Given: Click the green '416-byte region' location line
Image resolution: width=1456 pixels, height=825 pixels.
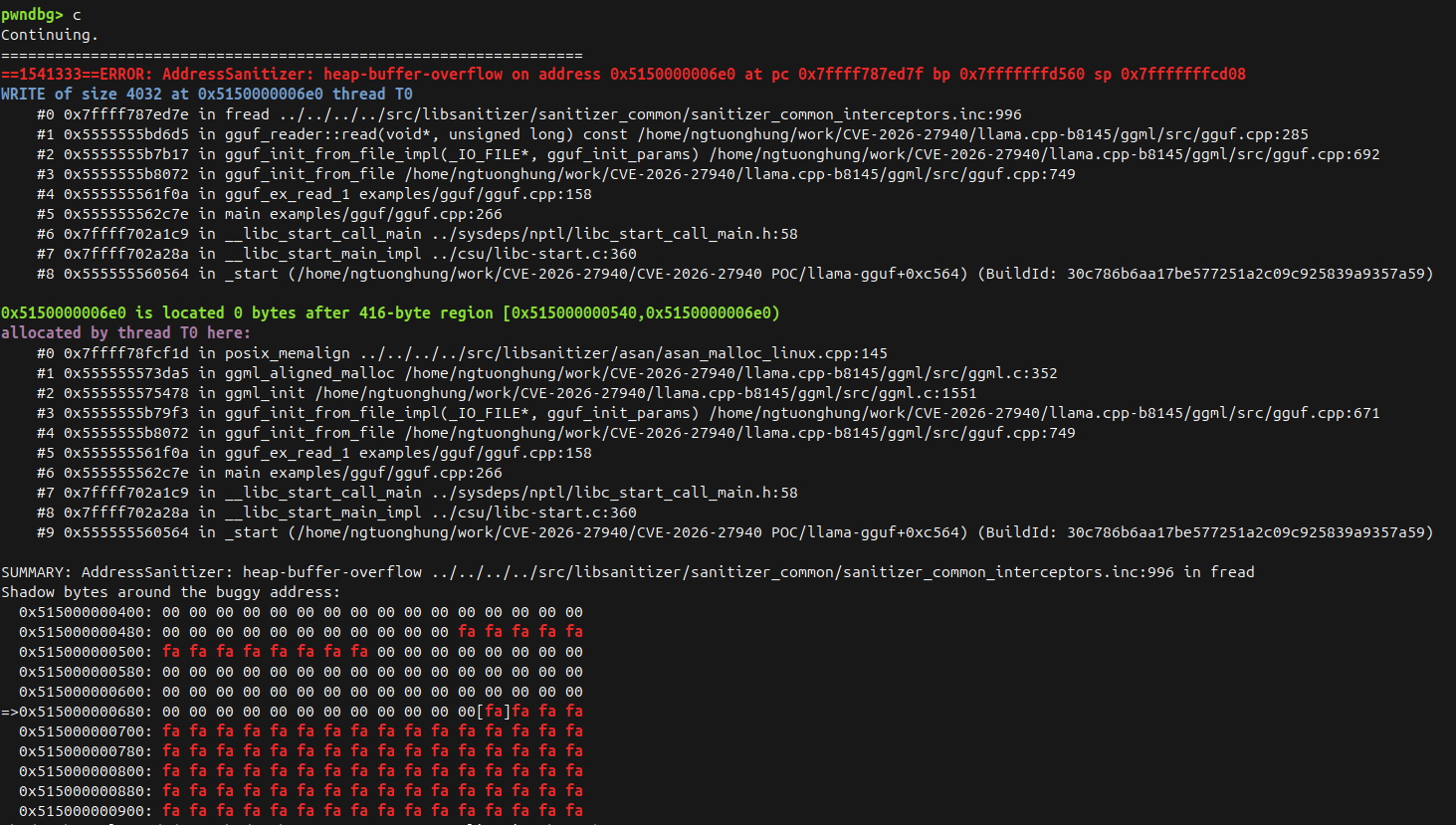Looking at the screenshot, I should click(x=390, y=313).
